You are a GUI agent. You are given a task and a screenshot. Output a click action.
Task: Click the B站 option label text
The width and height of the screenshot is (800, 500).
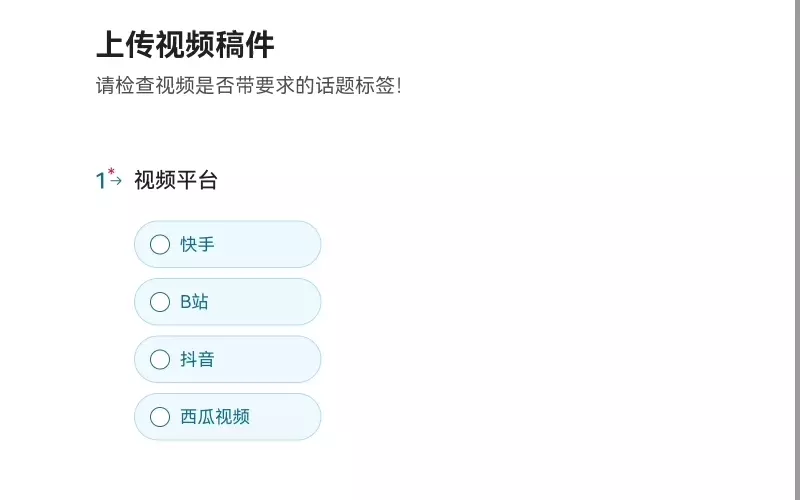194,302
